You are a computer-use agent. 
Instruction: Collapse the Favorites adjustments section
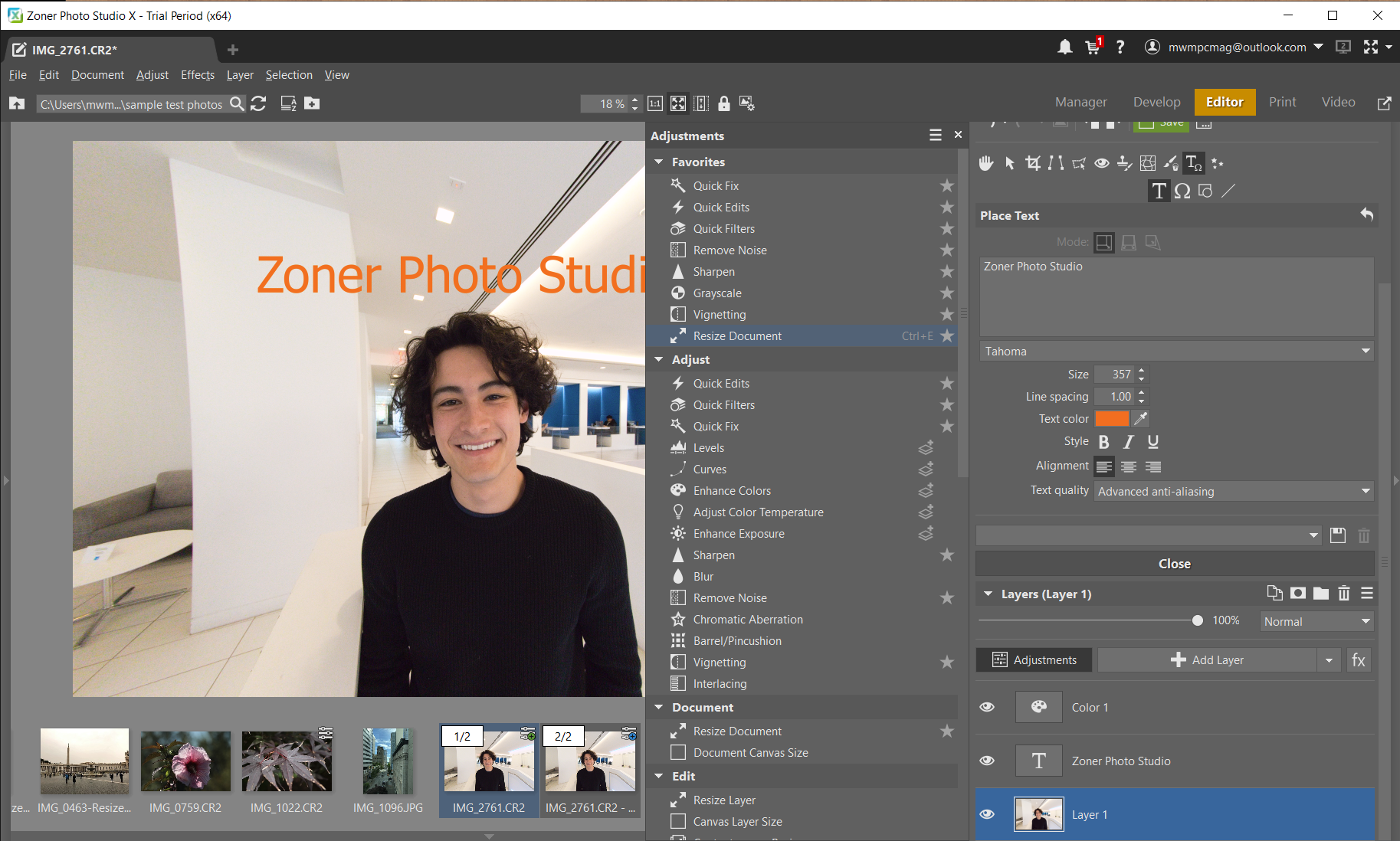pos(660,162)
